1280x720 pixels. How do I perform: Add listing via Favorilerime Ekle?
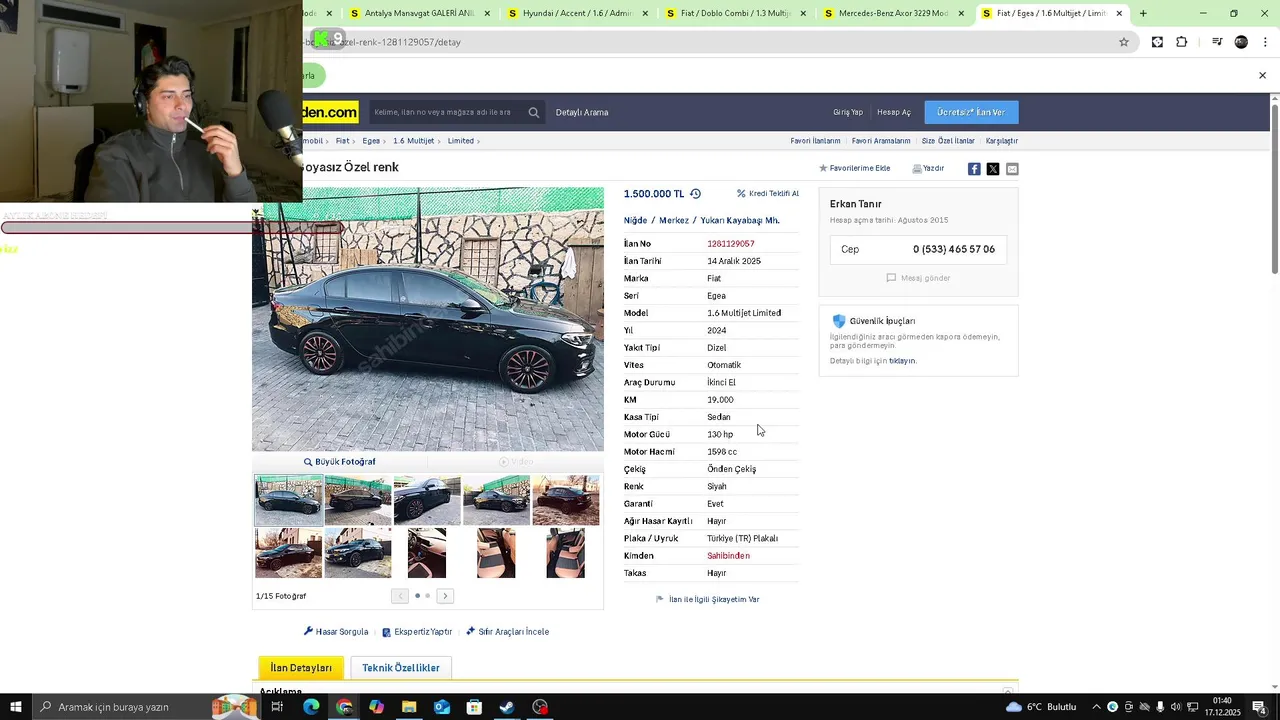tap(855, 168)
